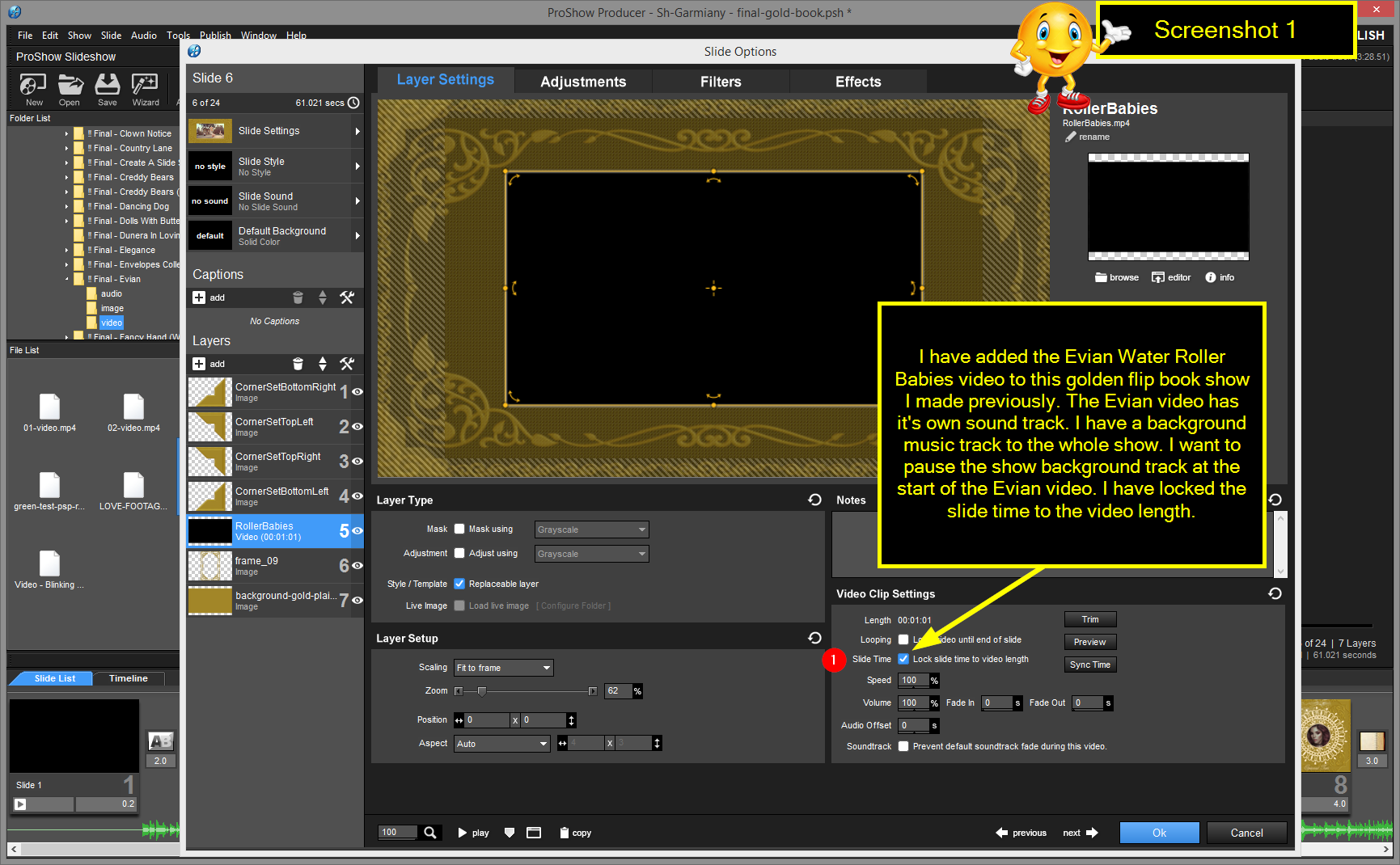Viewport: 1400px width, 865px height.
Task: Play the slide preview
Action: 473,833
